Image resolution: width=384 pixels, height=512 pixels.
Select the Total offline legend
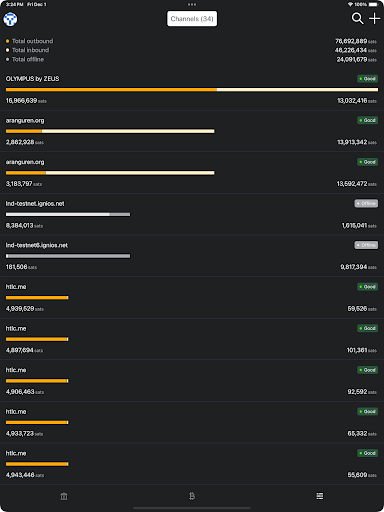[25, 59]
